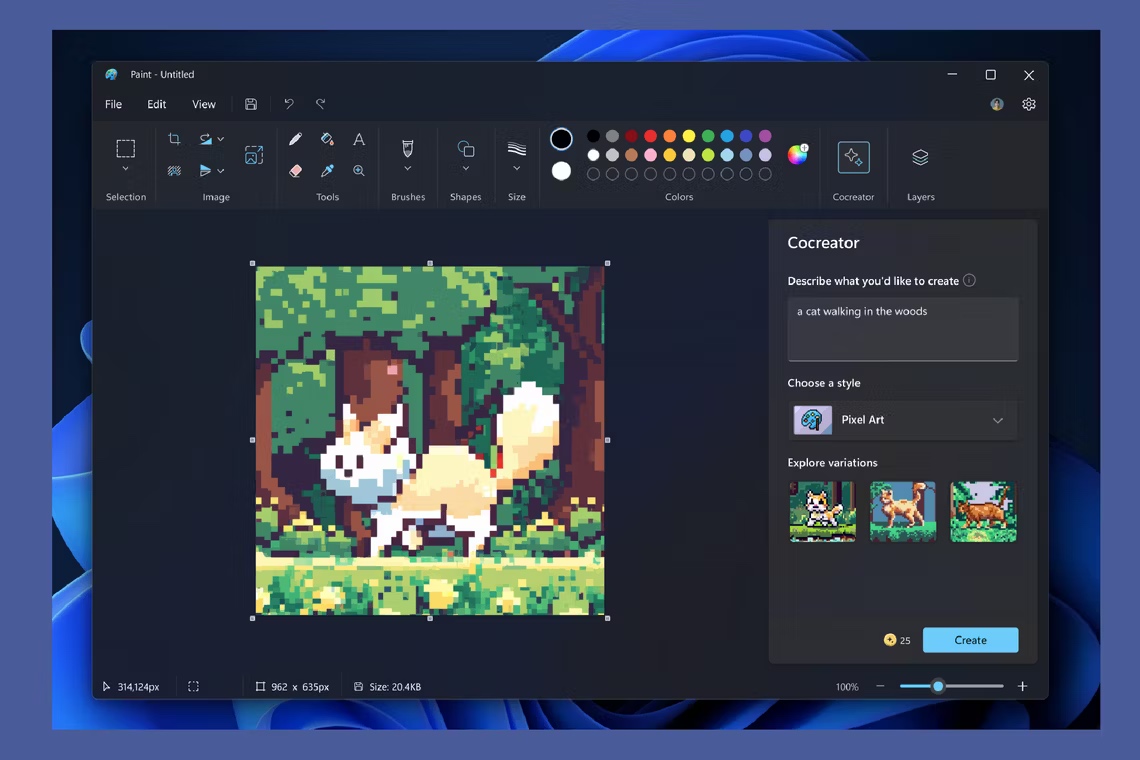
Task: Expand the Flip options chevron
Action: tap(221, 171)
